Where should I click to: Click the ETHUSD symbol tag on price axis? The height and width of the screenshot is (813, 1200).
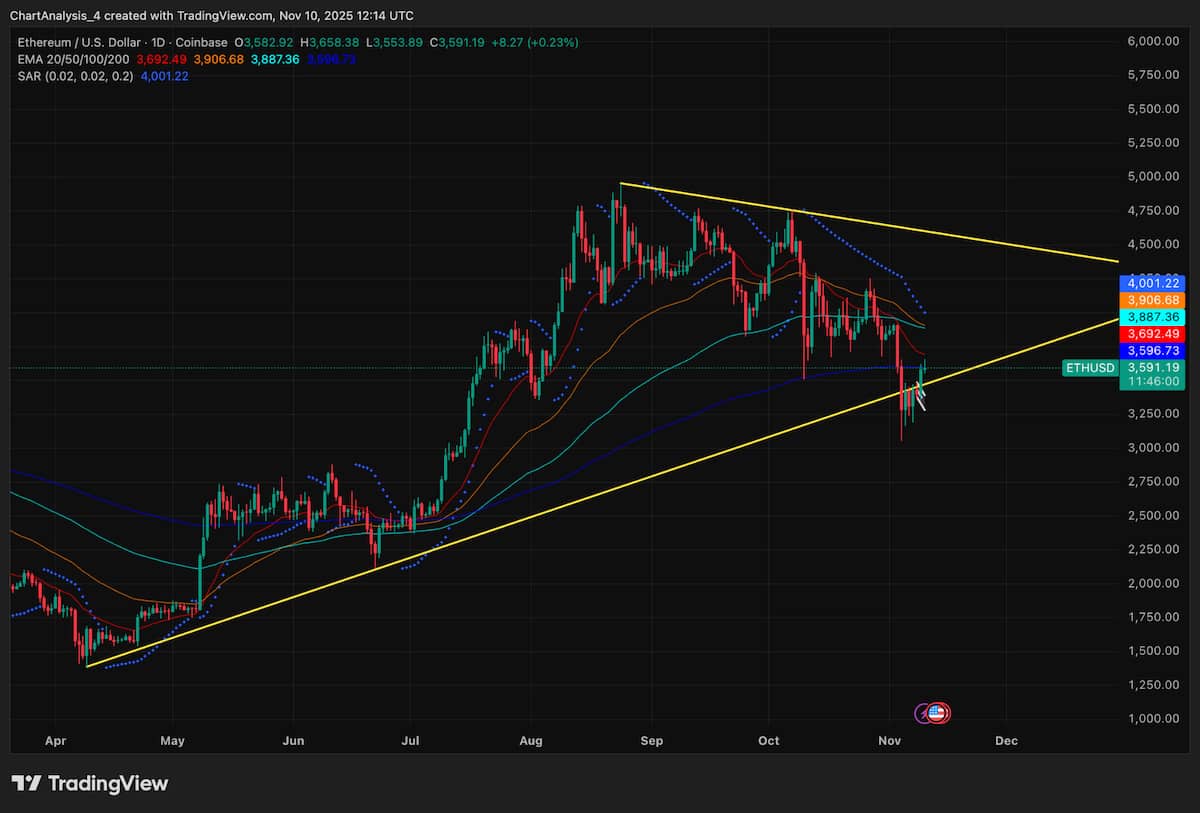point(1089,368)
